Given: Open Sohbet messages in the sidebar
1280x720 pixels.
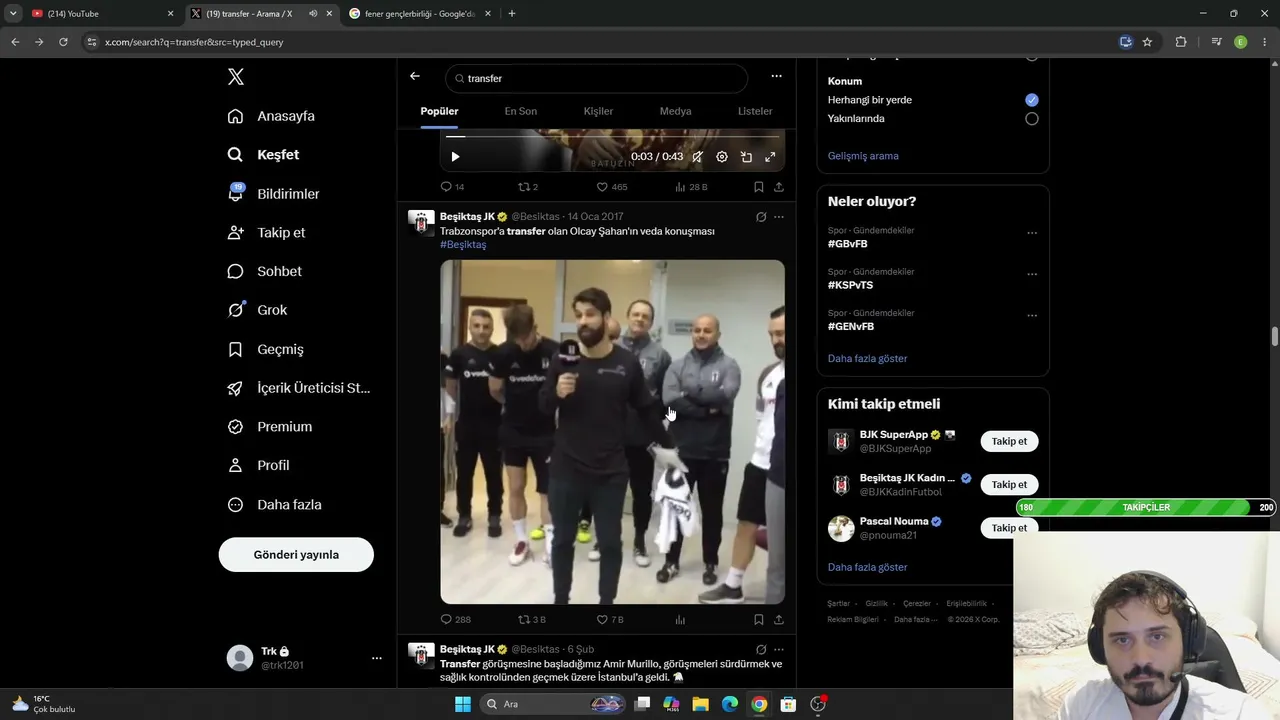Looking at the screenshot, I should click(264, 271).
